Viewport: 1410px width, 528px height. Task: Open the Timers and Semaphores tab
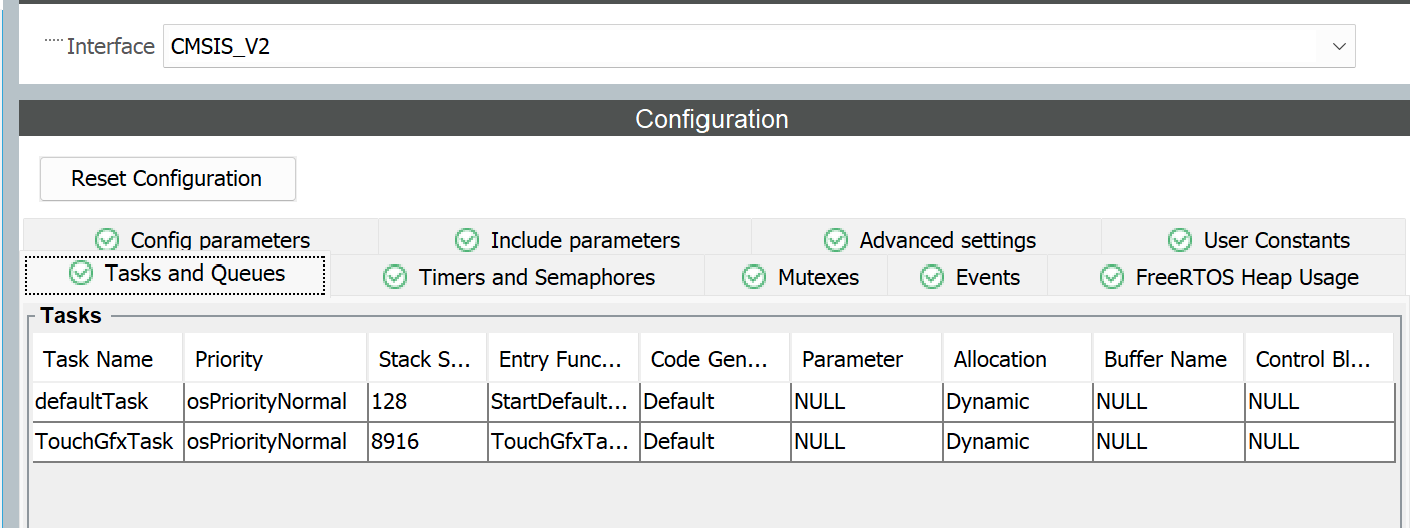(536, 277)
